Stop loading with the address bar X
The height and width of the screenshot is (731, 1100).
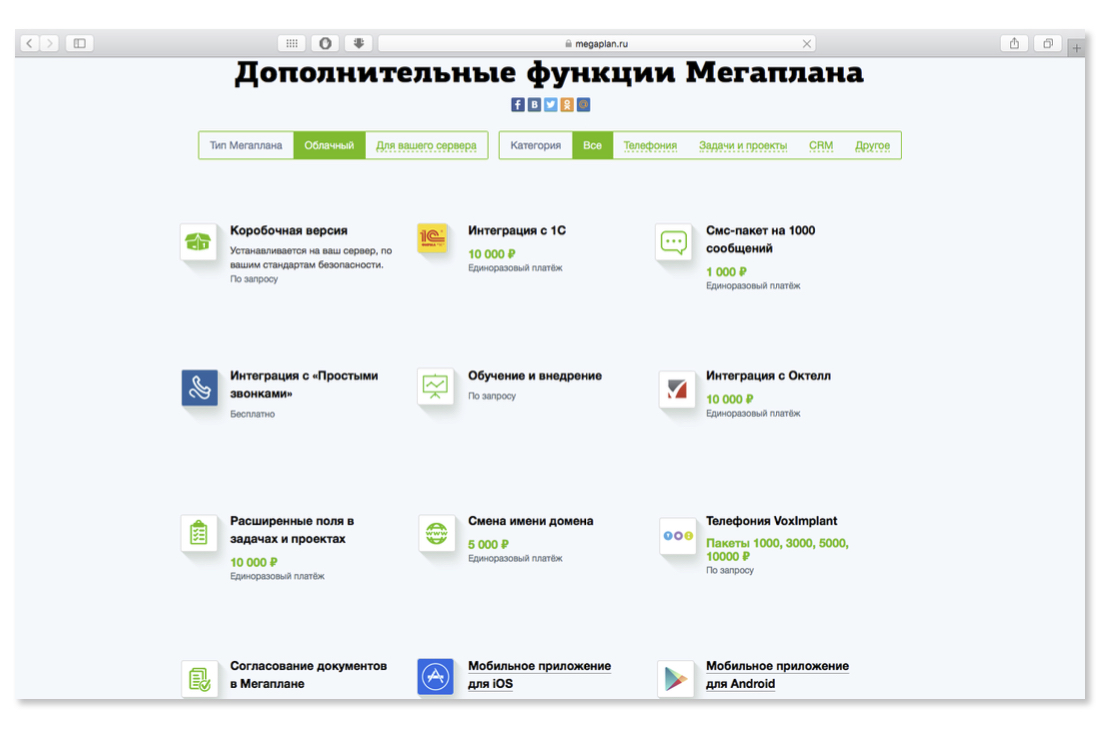click(x=807, y=43)
